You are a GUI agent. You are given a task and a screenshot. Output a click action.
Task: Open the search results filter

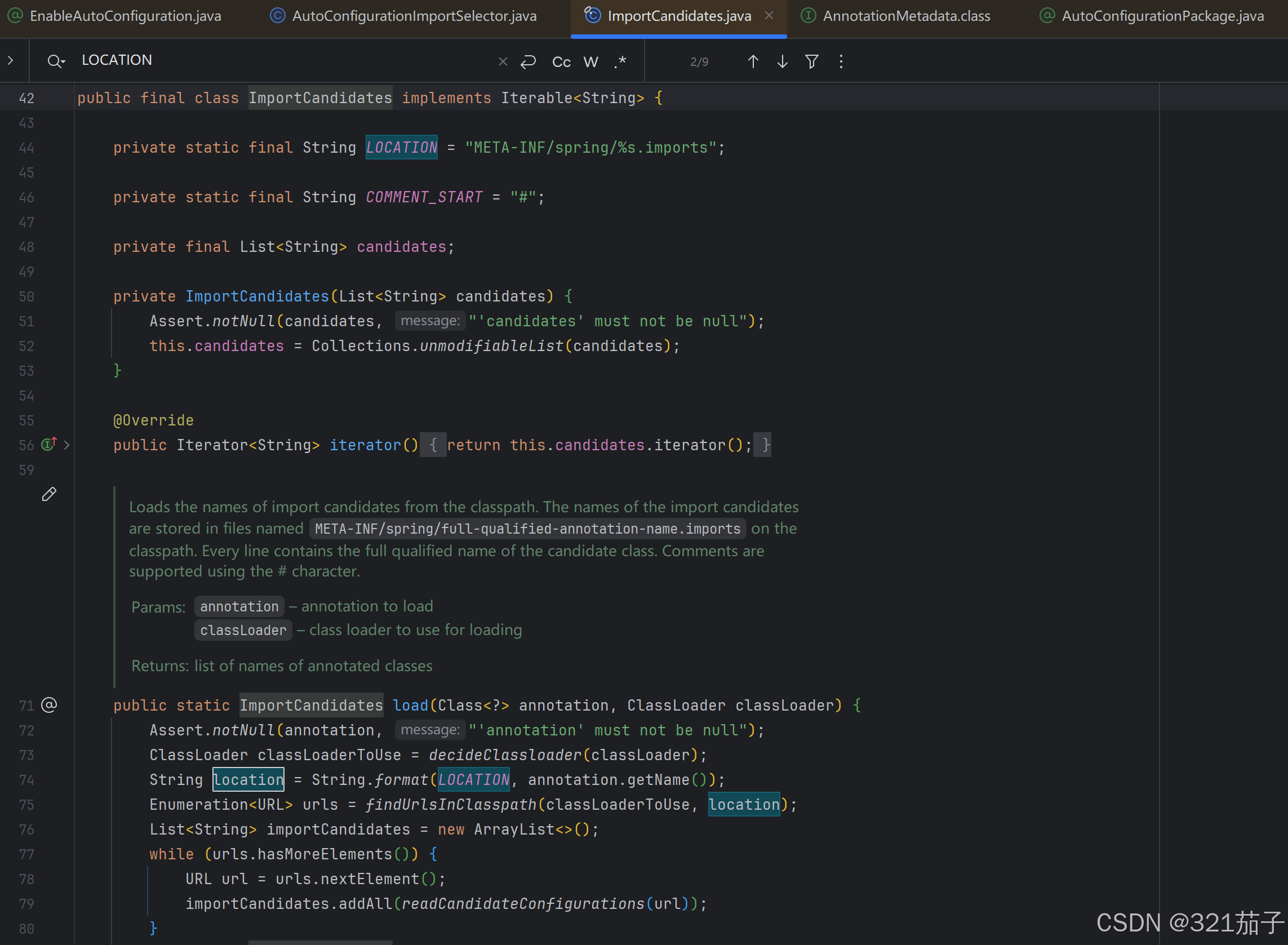811,61
